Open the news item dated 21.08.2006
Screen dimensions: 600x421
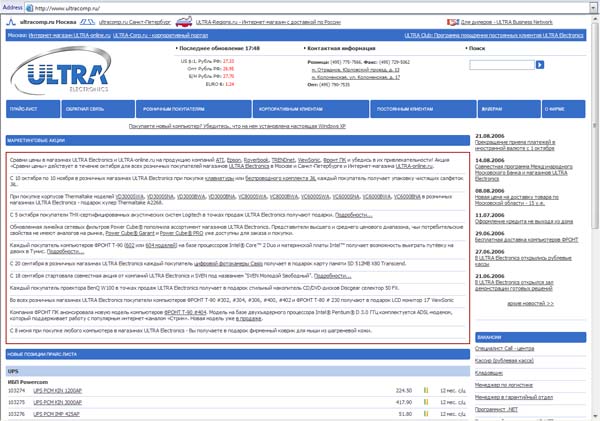click(x=515, y=145)
